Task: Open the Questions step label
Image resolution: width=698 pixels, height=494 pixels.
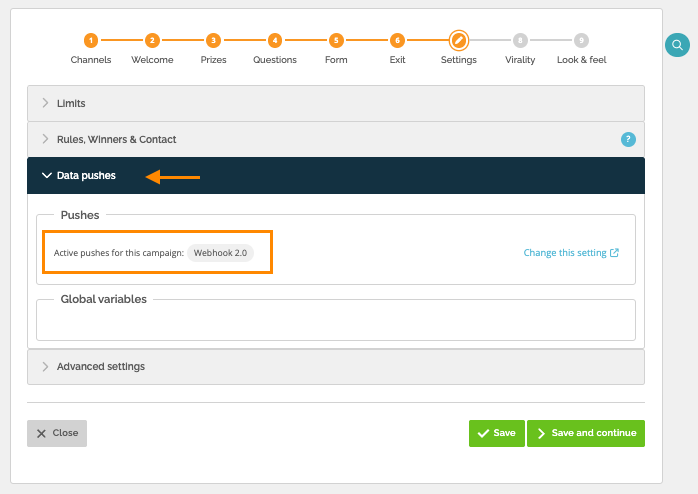Action: [x=275, y=60]
